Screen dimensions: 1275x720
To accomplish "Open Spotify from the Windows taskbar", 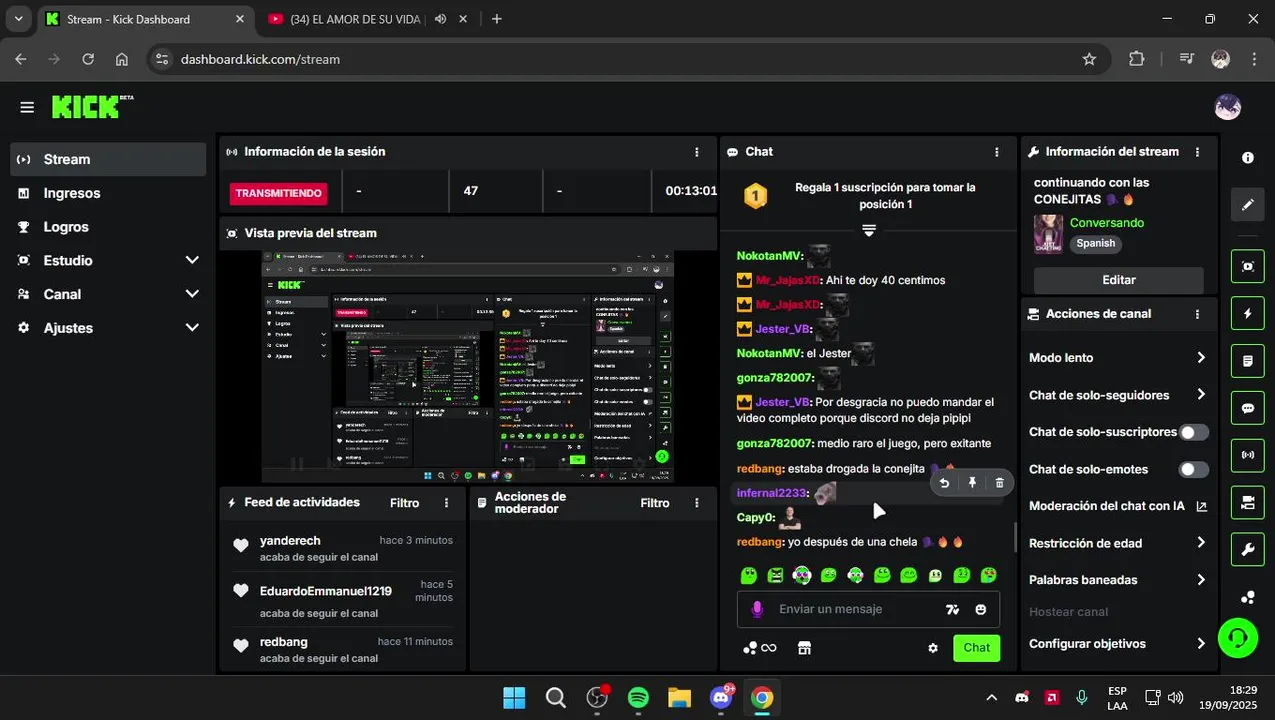I will [638, 697].
